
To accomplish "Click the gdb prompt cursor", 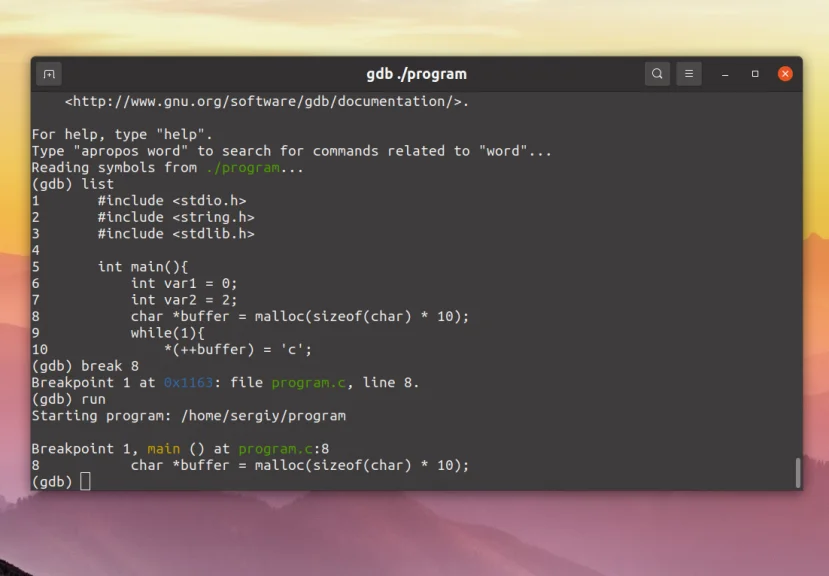I will point(85,482).
